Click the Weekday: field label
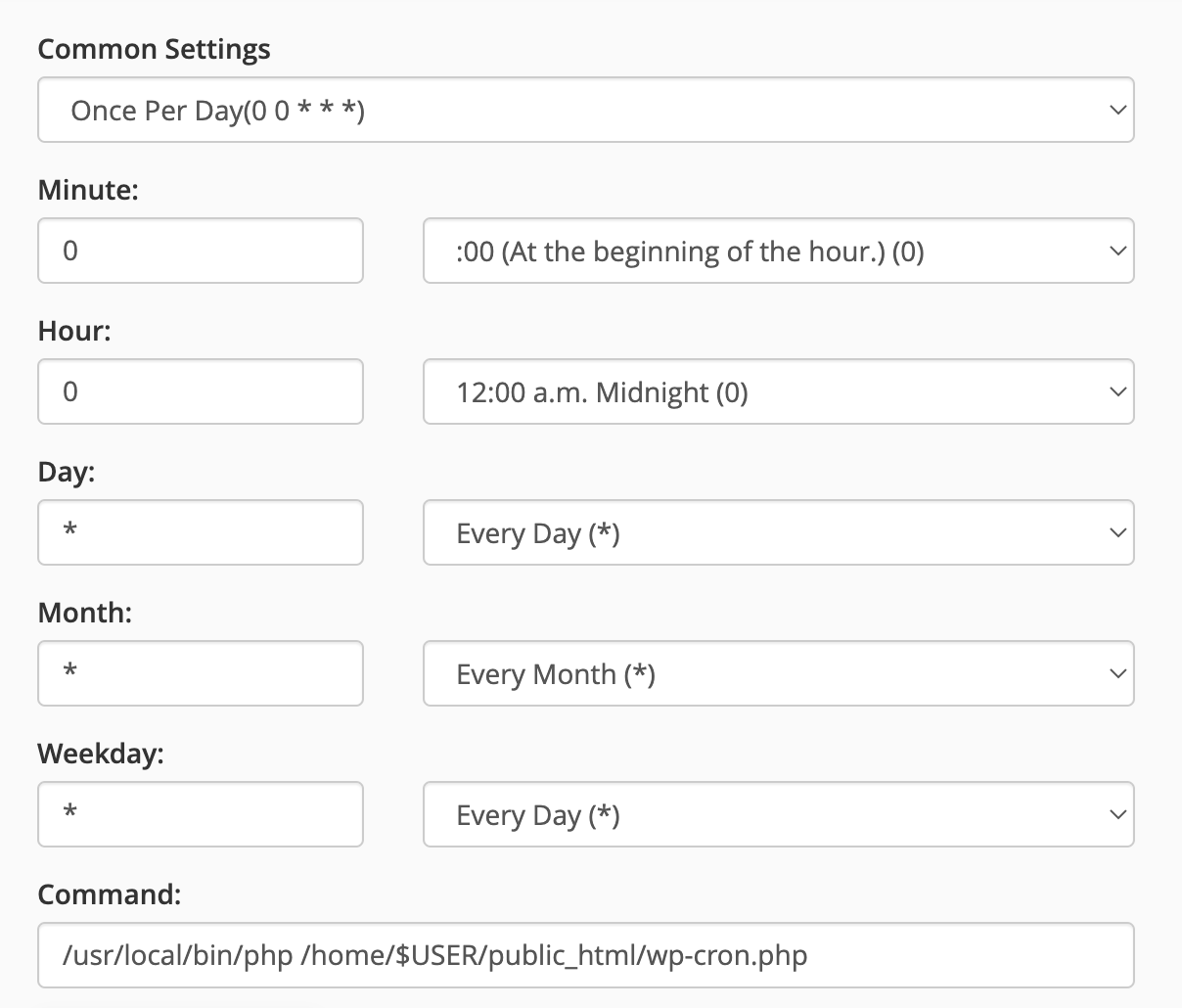The width and height of the screenshot is (1182, 1008). tap(101, 754)
